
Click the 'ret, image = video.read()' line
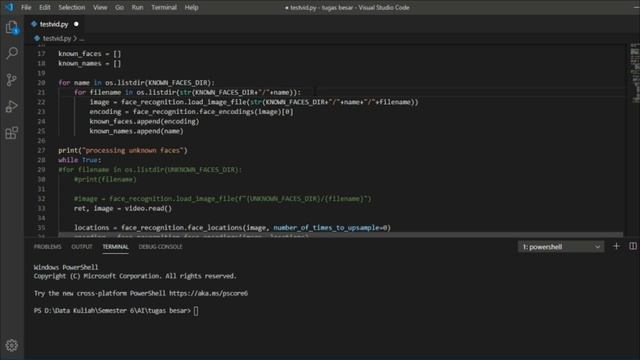click(123, 208)
